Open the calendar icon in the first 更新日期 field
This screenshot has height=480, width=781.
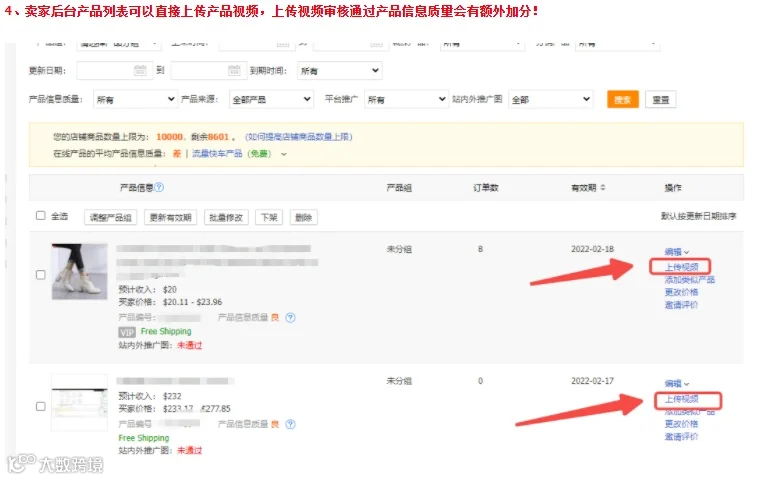[x=140, y=70]
